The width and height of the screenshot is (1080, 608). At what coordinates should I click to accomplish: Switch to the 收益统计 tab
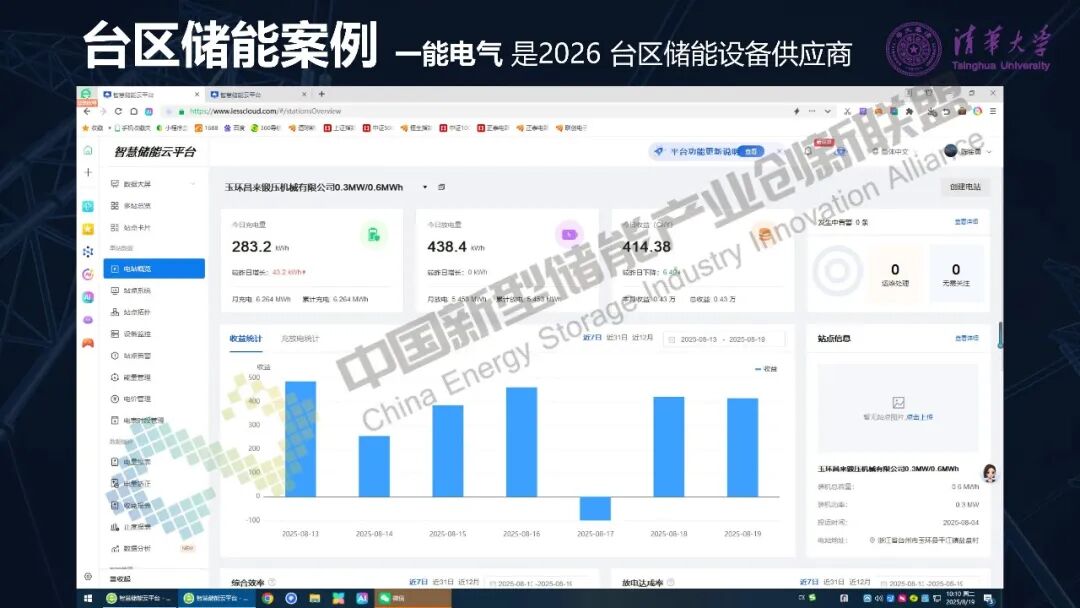(x=246, y=338)
